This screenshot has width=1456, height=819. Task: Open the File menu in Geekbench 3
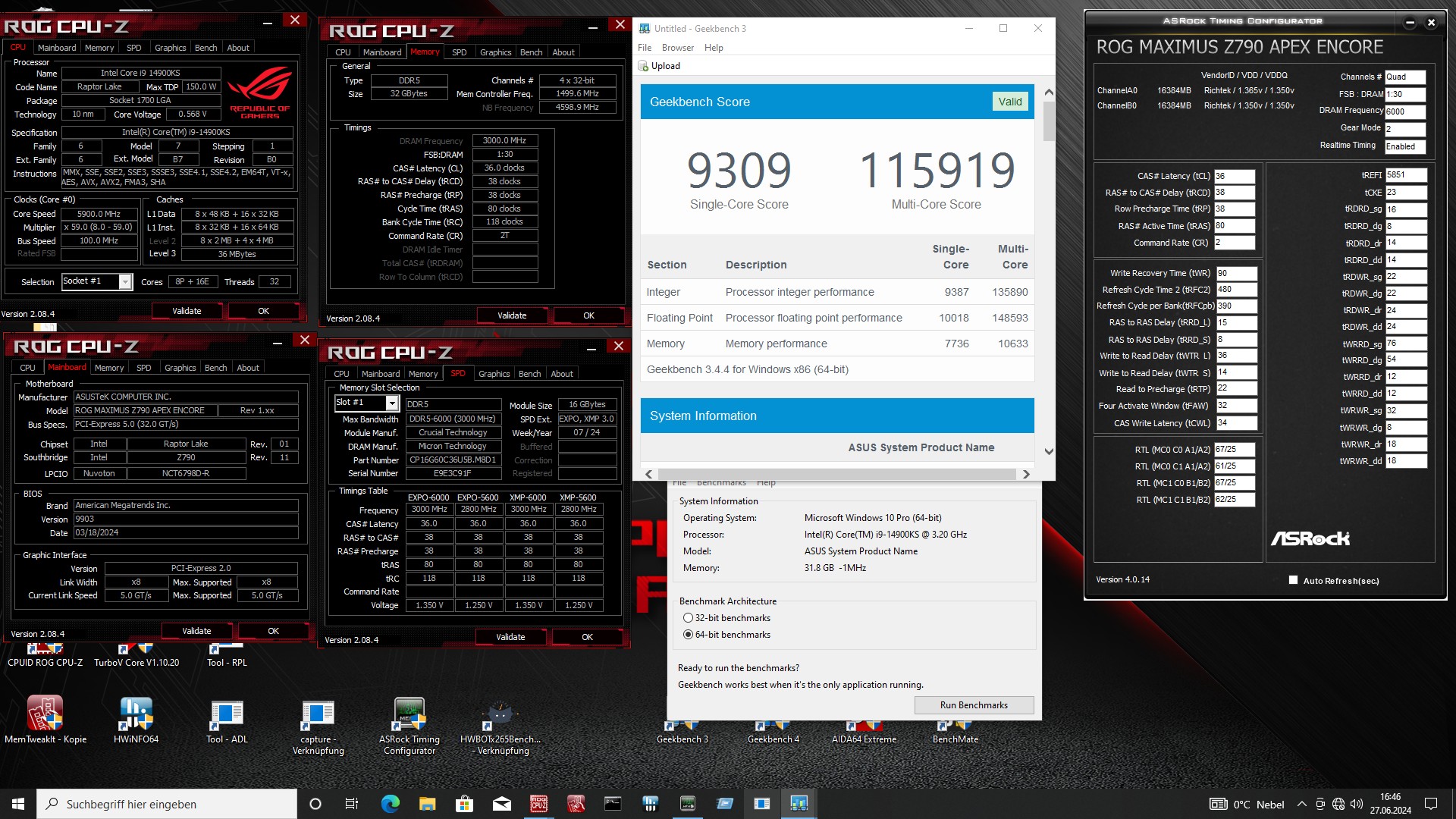[645, 47]
